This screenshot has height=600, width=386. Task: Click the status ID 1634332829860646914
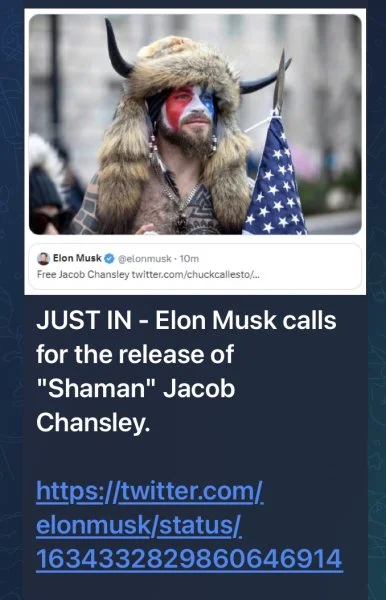[189, 559]
